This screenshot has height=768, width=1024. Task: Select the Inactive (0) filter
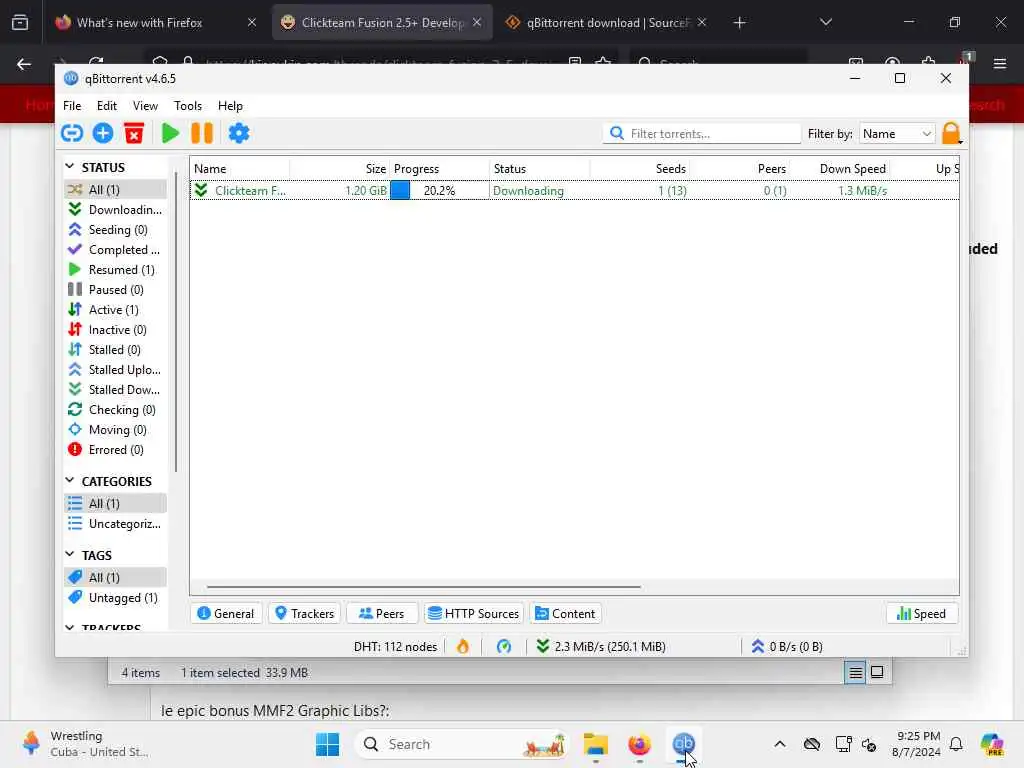[x=115, y=330]
